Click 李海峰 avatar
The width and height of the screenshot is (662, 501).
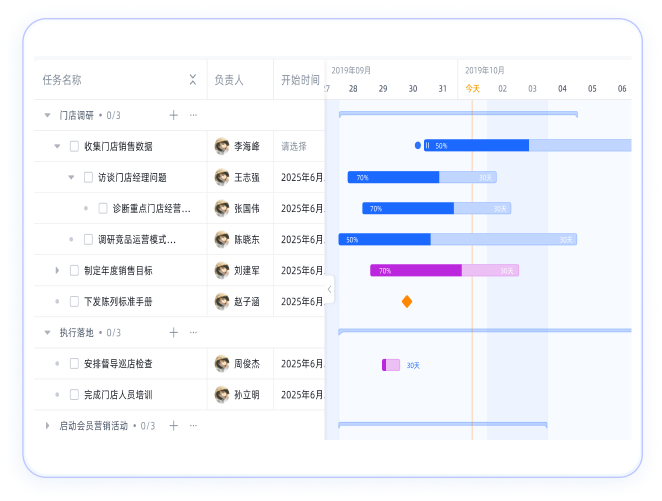point(222,146)
